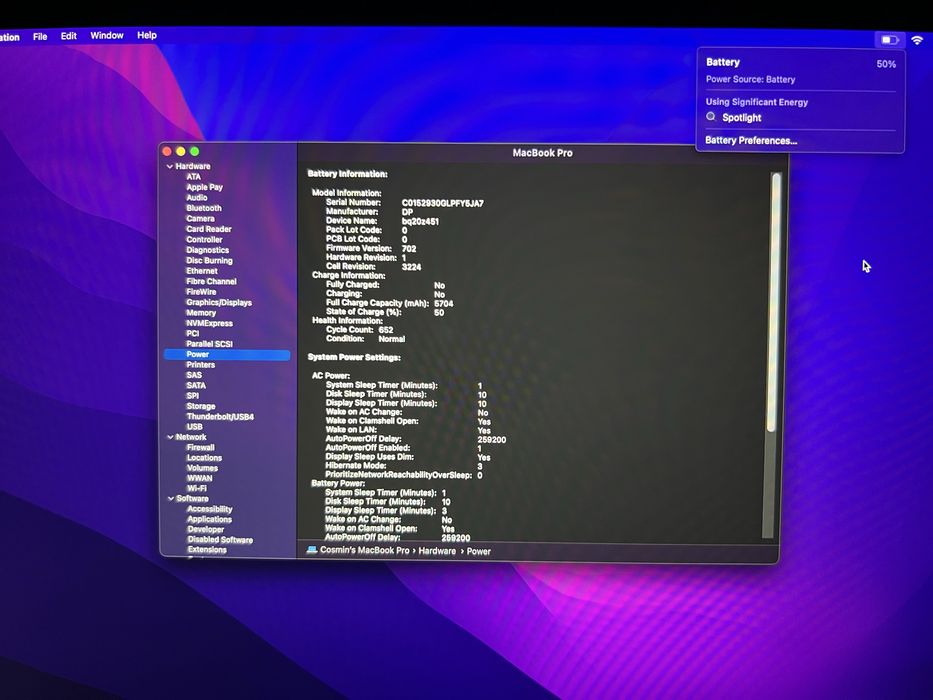Open the Wi-Fi status icon in the menu bar
933x700 pixels.
[917, 40]
